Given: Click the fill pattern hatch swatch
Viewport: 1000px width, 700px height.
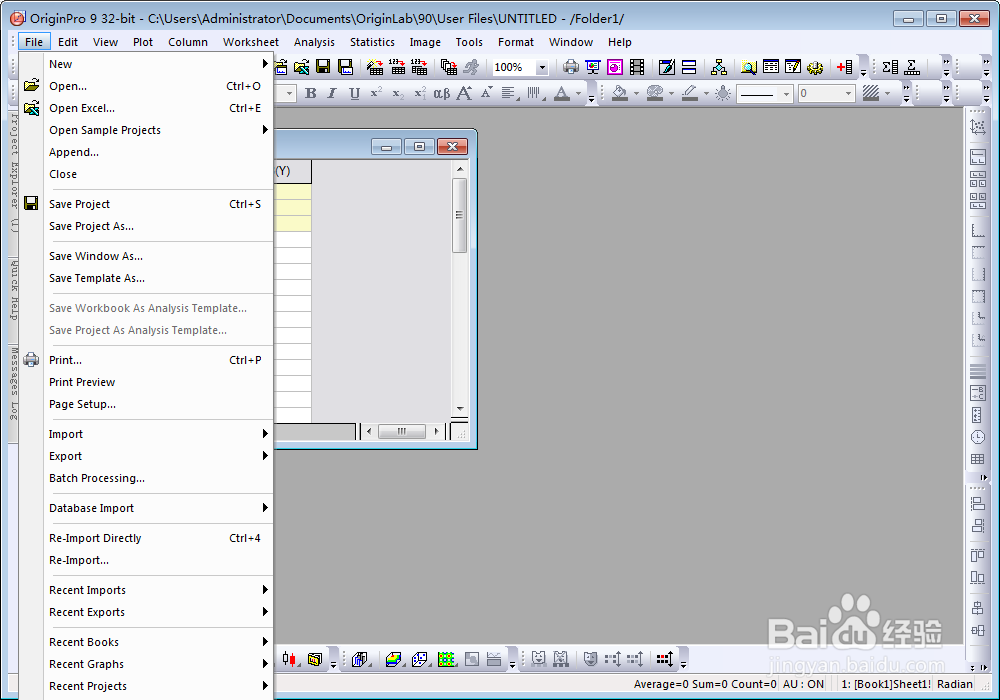Looking at the screenshot, I should (x=871, y=94).
